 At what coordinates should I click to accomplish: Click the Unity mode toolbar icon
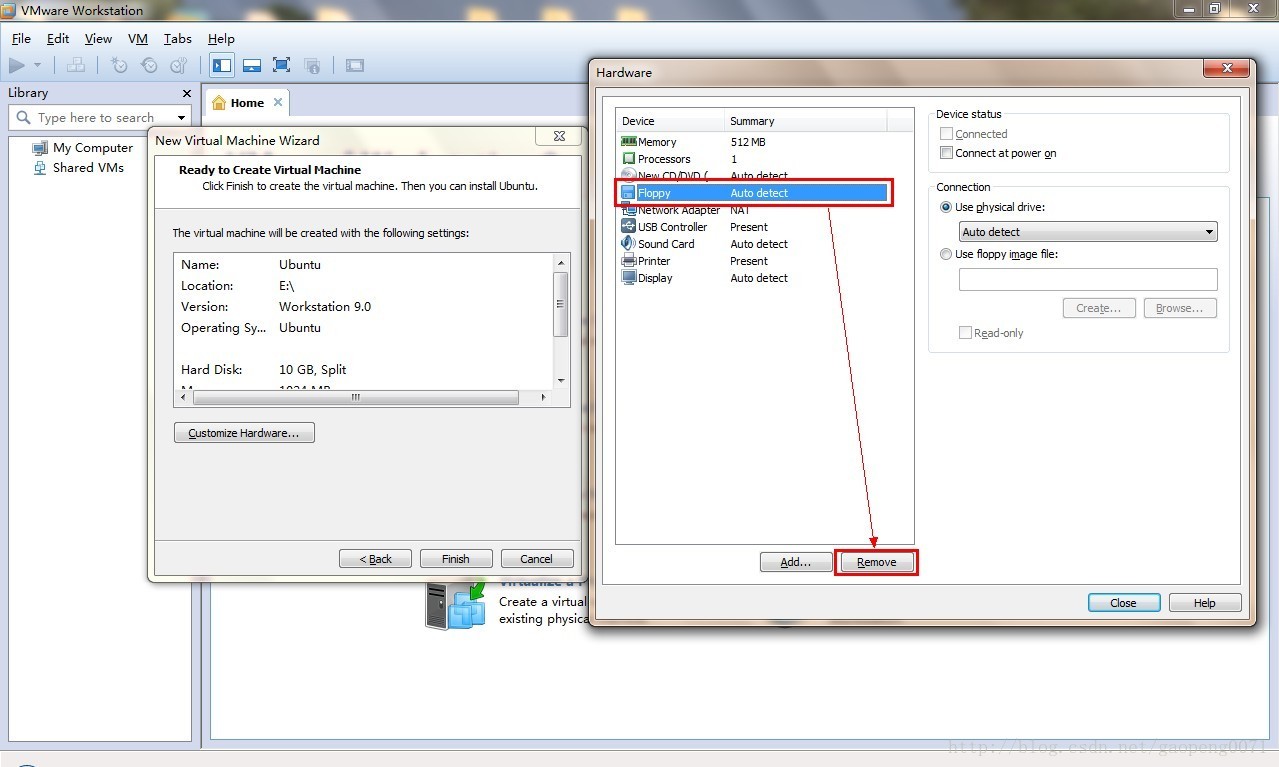click(x=312, y=65)
